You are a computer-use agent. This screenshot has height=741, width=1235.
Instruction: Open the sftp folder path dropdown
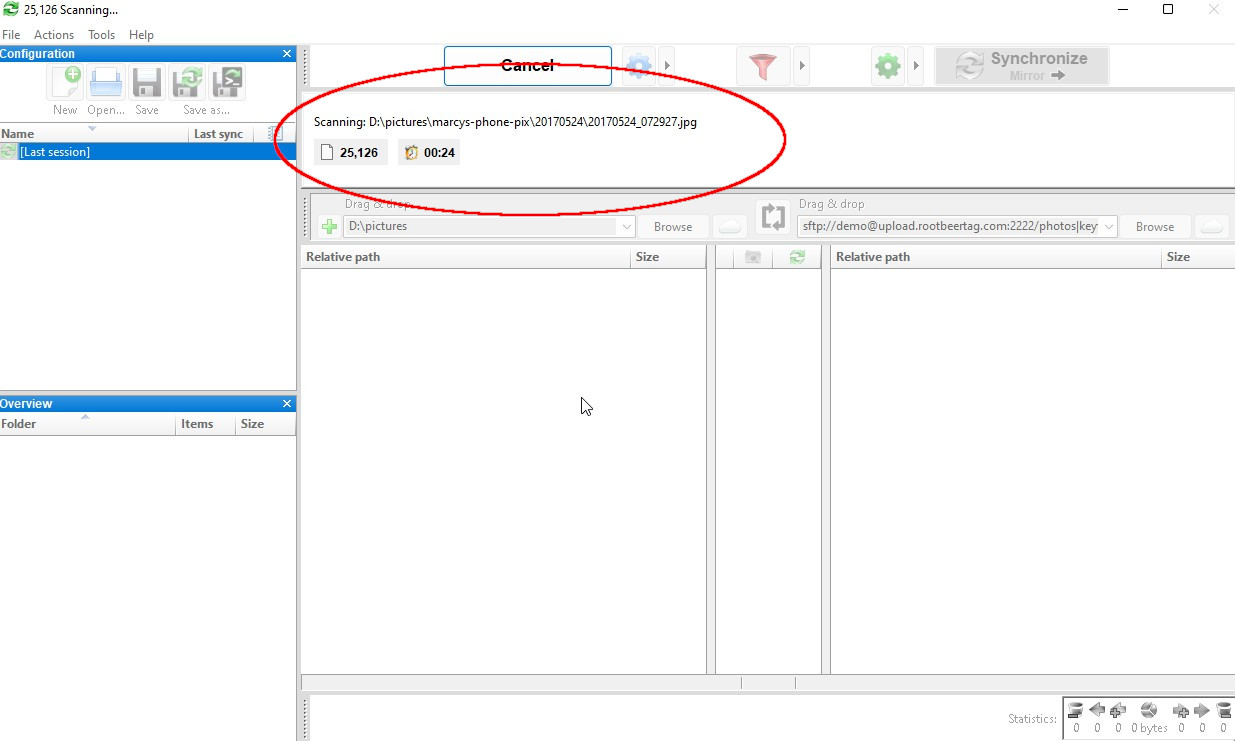tap(1108, 227)
